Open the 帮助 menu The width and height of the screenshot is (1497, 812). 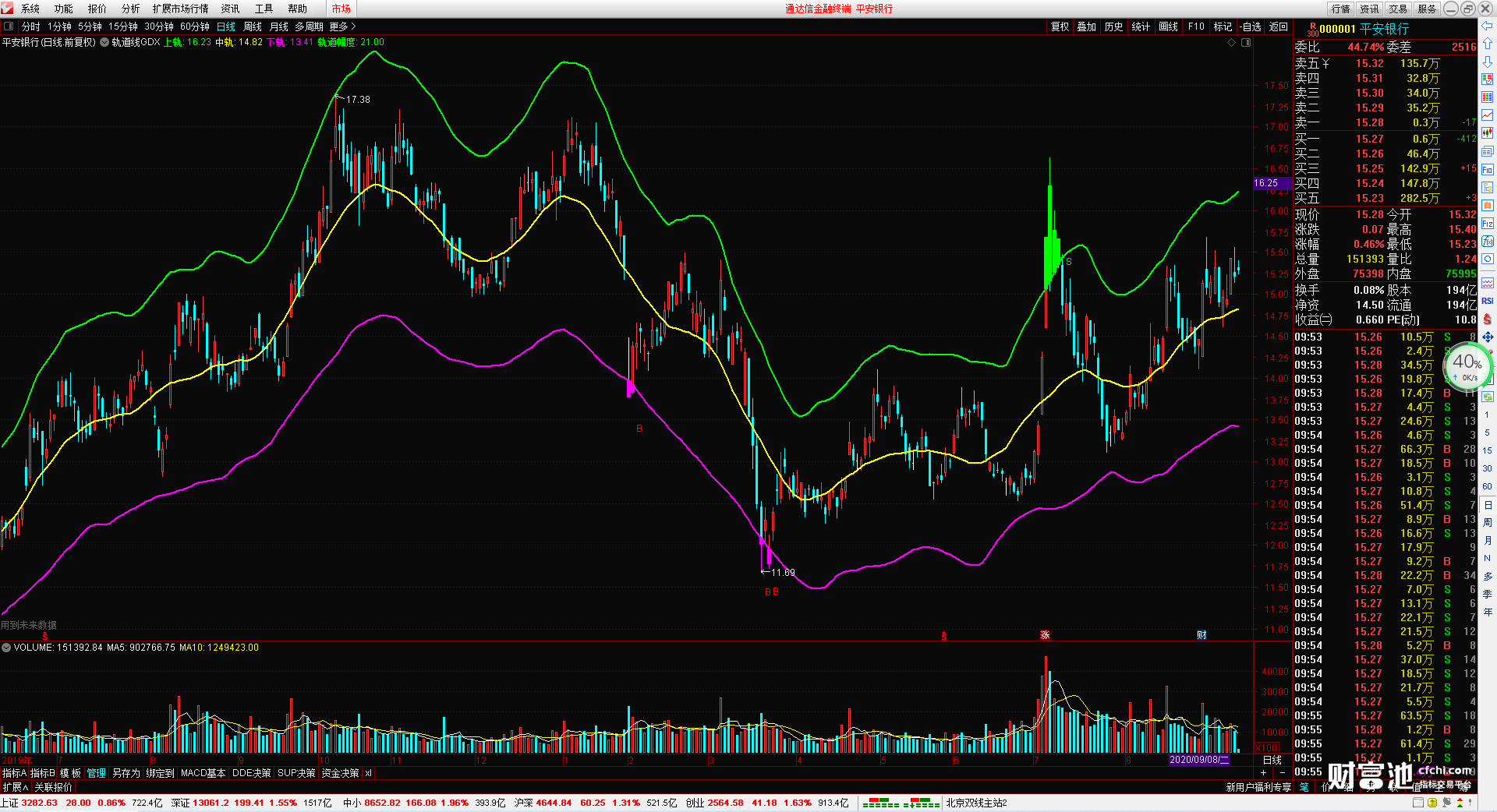coord(298,9)
